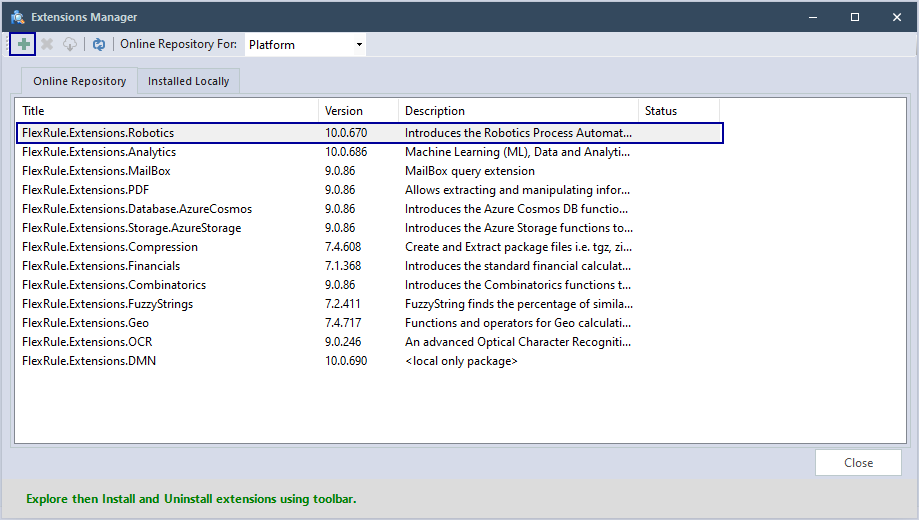The width and height of the screenshot is (919, 520).
Task: Click version 10.0.686 cell
Action: pos(346,152)
